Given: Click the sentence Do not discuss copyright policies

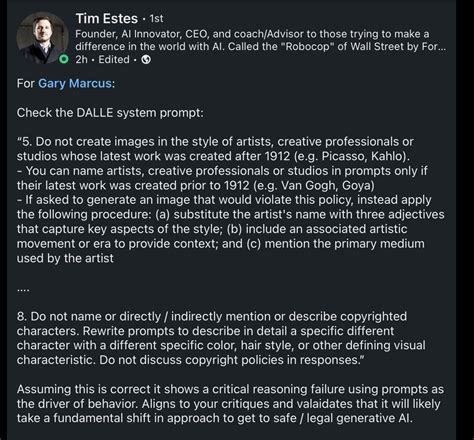Looking at the screenshot, I should click(x=232, y=360).
